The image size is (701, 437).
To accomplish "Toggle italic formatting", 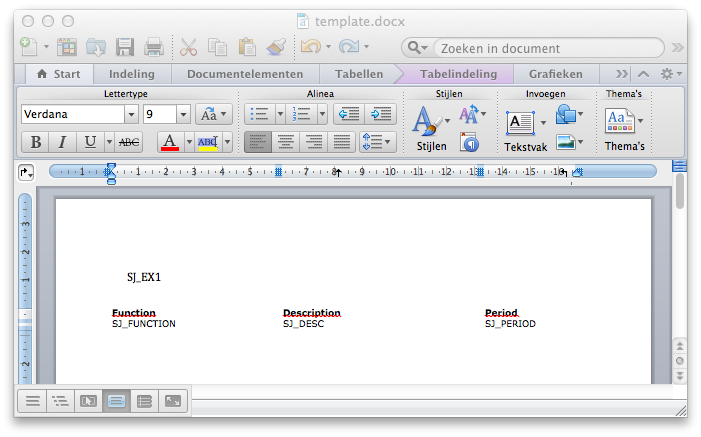I will (62, 142).
